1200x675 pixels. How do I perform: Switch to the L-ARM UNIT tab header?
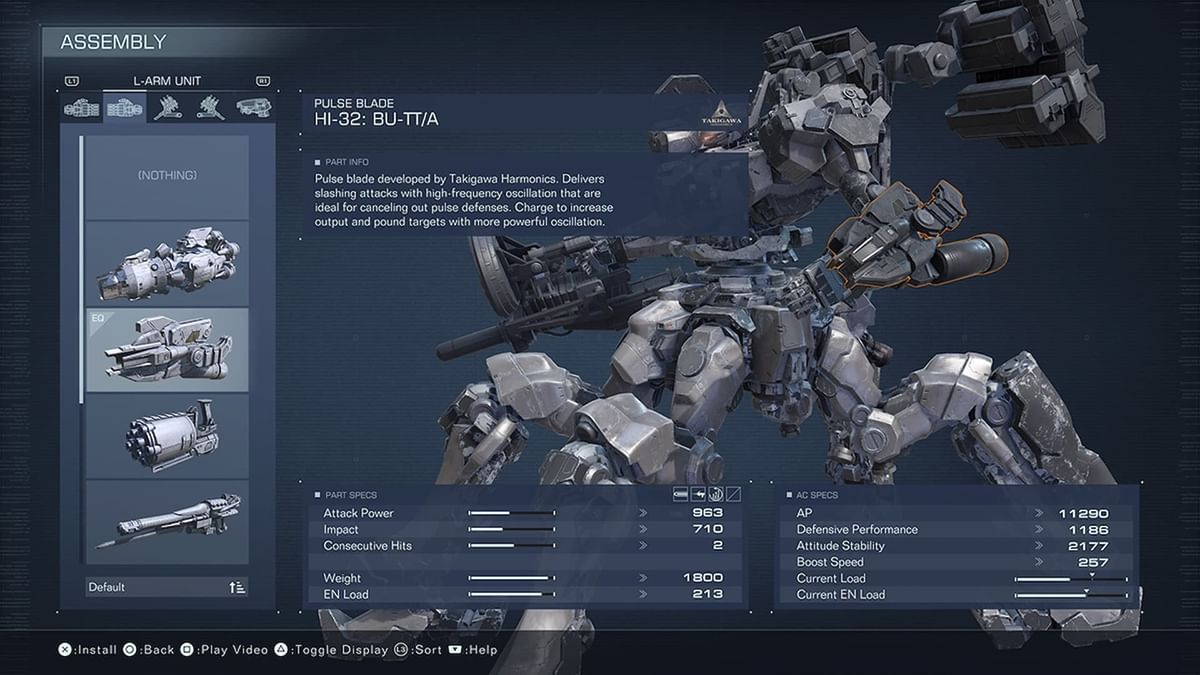point(166,79)
